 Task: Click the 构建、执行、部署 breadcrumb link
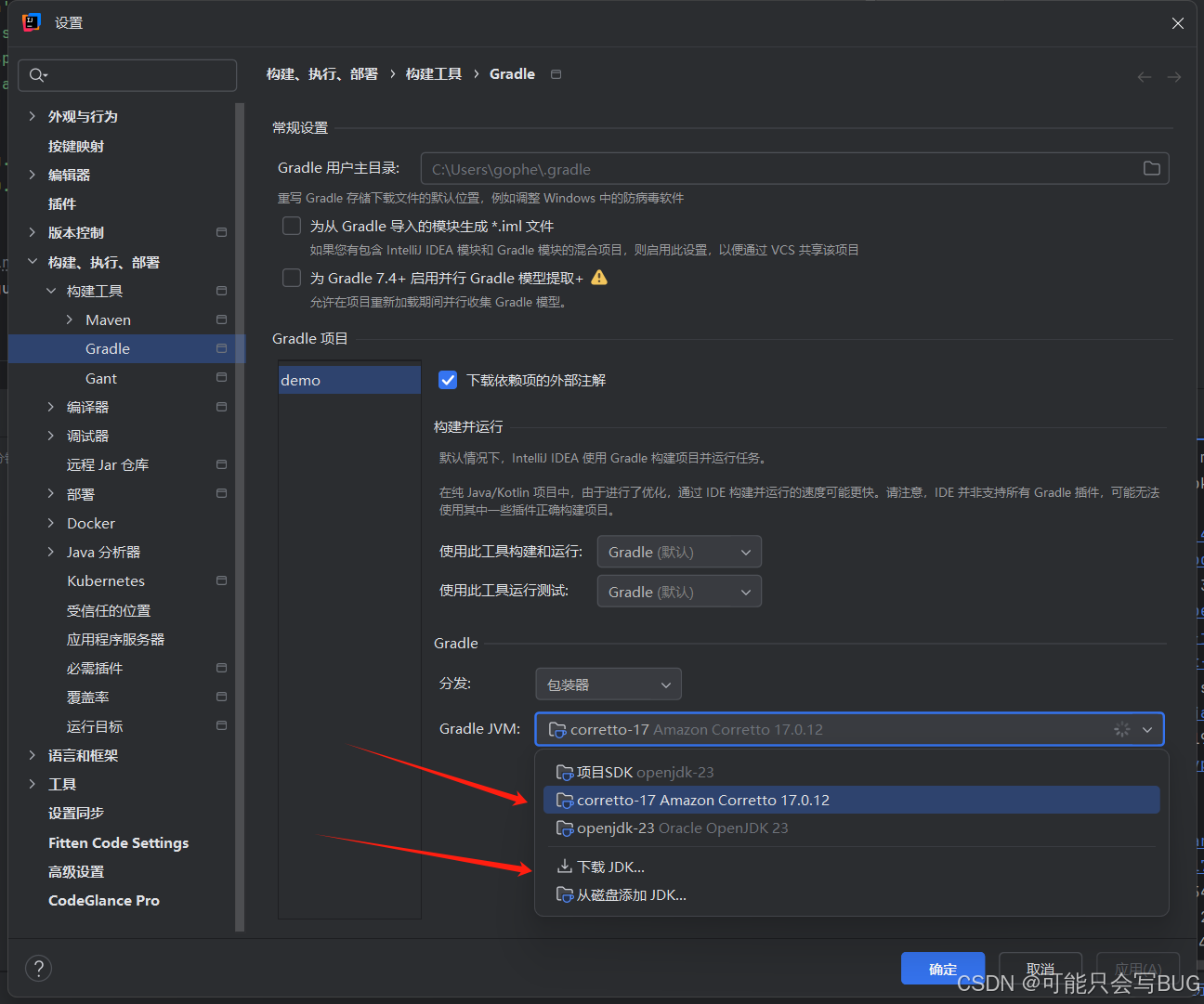[x=322, y=74]
